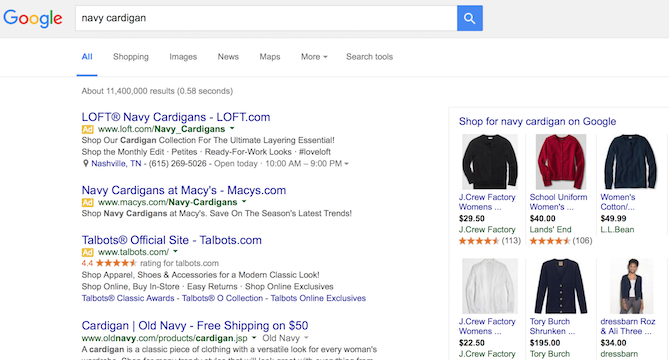Image resolution: width=669 pixels, height=360 pixels.
Task: Expand arrow next to macys.com URL
Action: (x=244, y=201)
